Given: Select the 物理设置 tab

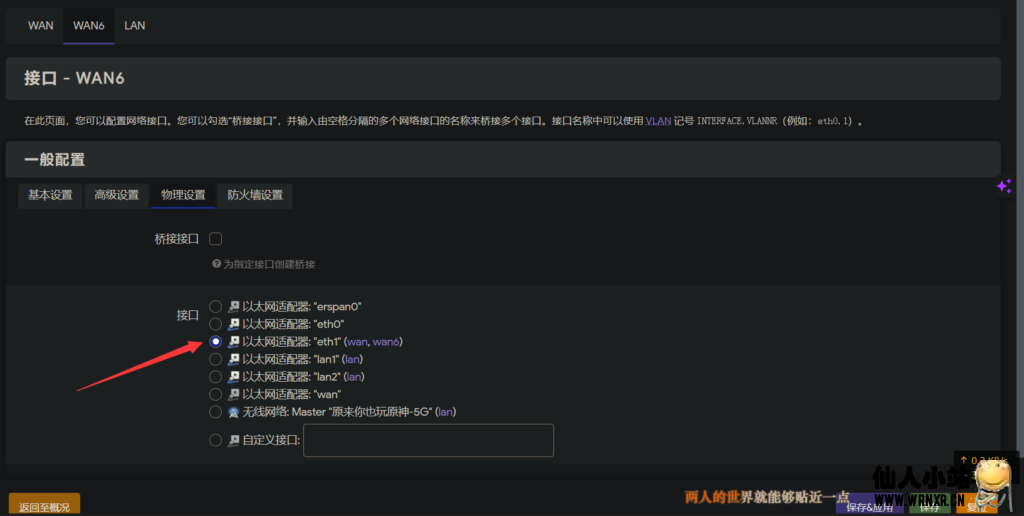Looking at the screenshot, I should pos(183,195).
